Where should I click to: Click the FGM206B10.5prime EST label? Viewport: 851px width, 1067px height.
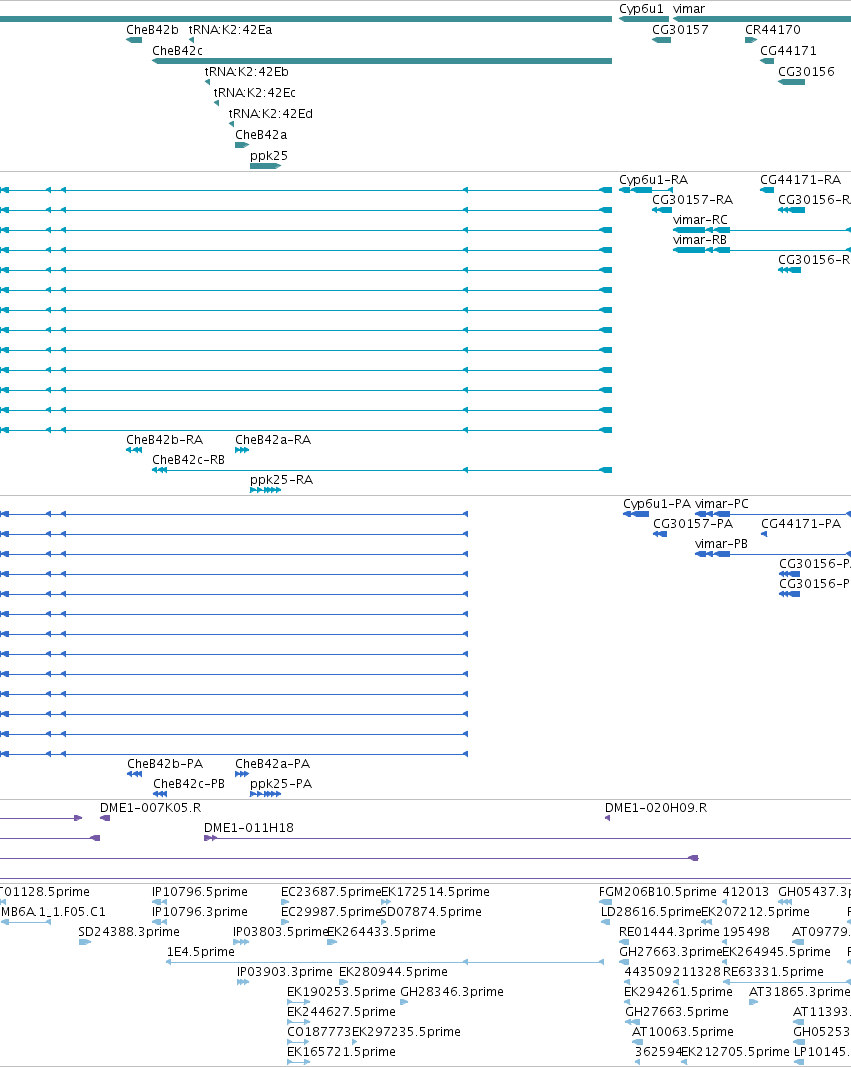pos(658,892)
